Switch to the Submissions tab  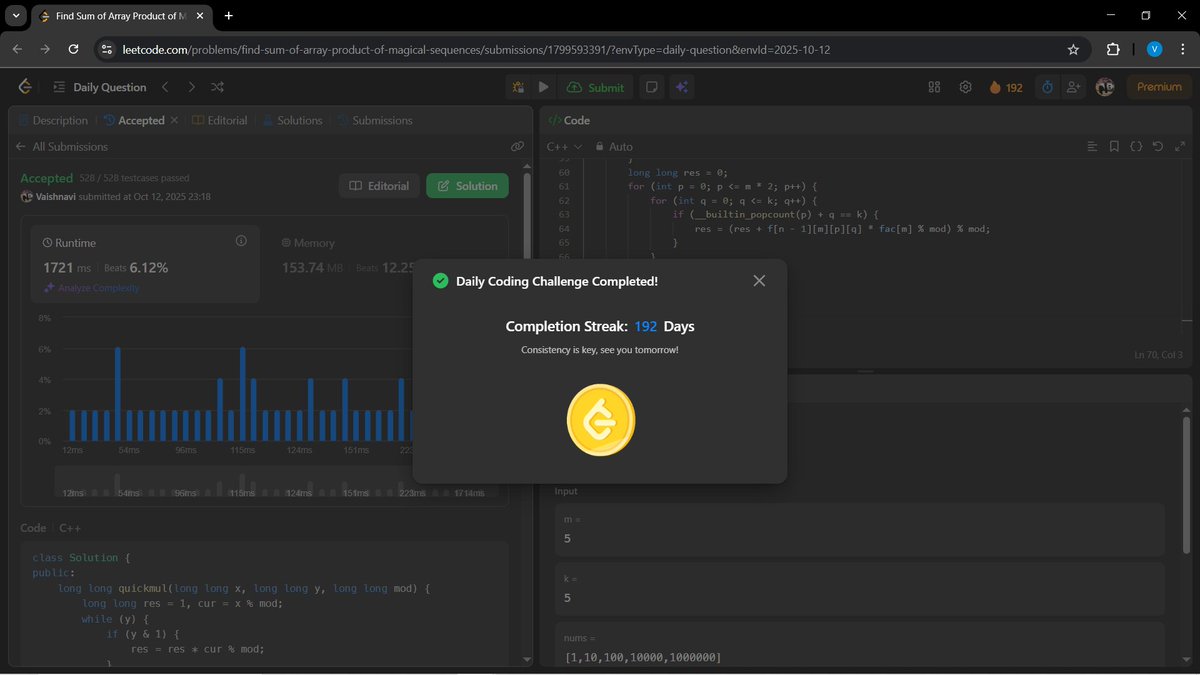click(x=375, y=120)
